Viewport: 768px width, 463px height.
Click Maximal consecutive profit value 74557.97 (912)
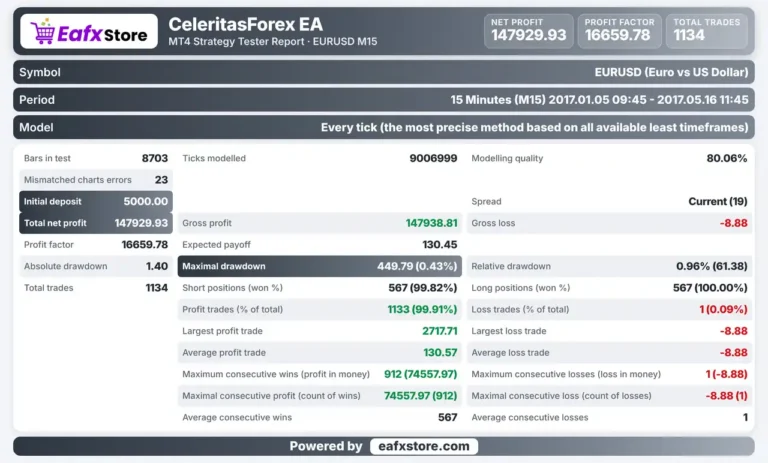click(x=420, y=395)
